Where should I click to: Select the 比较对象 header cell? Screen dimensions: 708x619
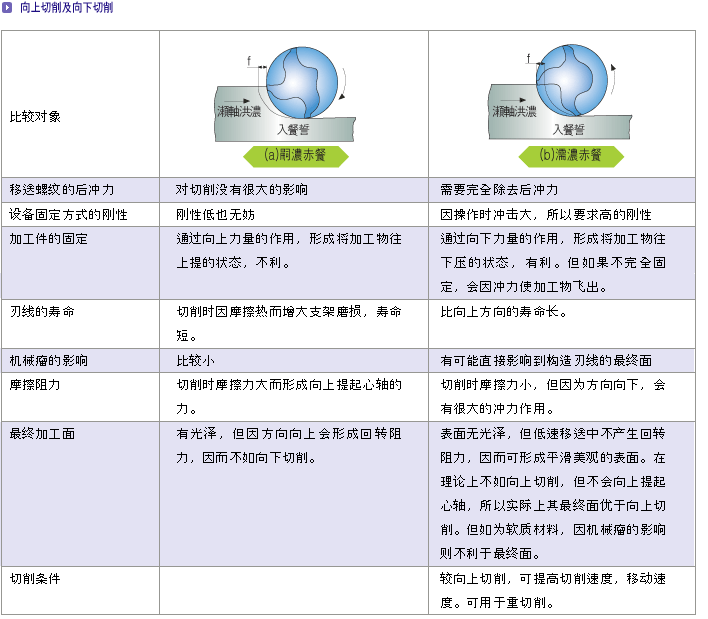coord(35,116)
